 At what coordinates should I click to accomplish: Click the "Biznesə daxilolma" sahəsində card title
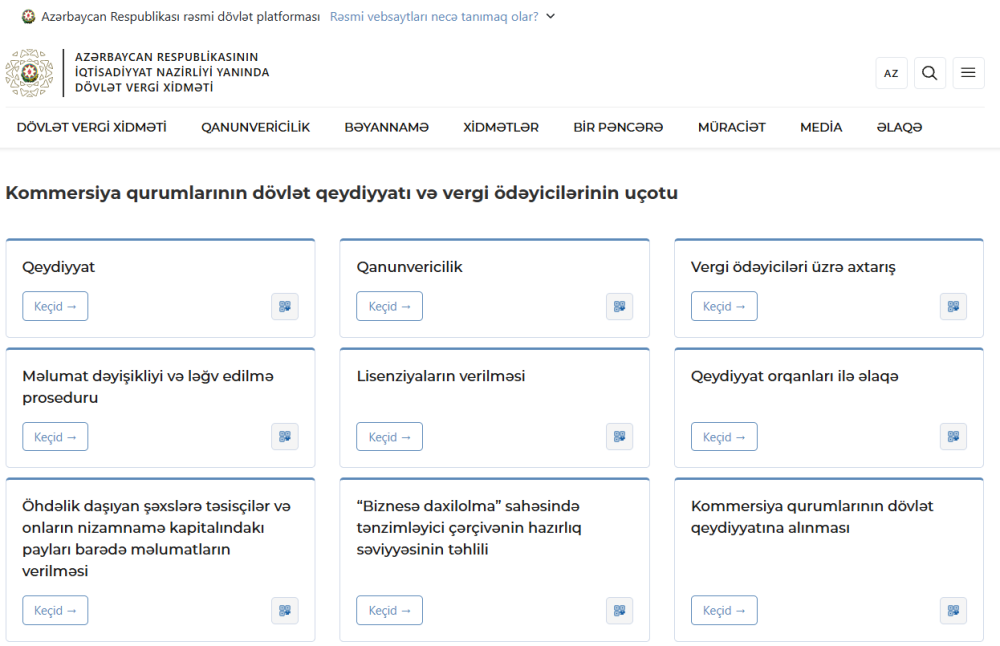[x=469, y=527]
